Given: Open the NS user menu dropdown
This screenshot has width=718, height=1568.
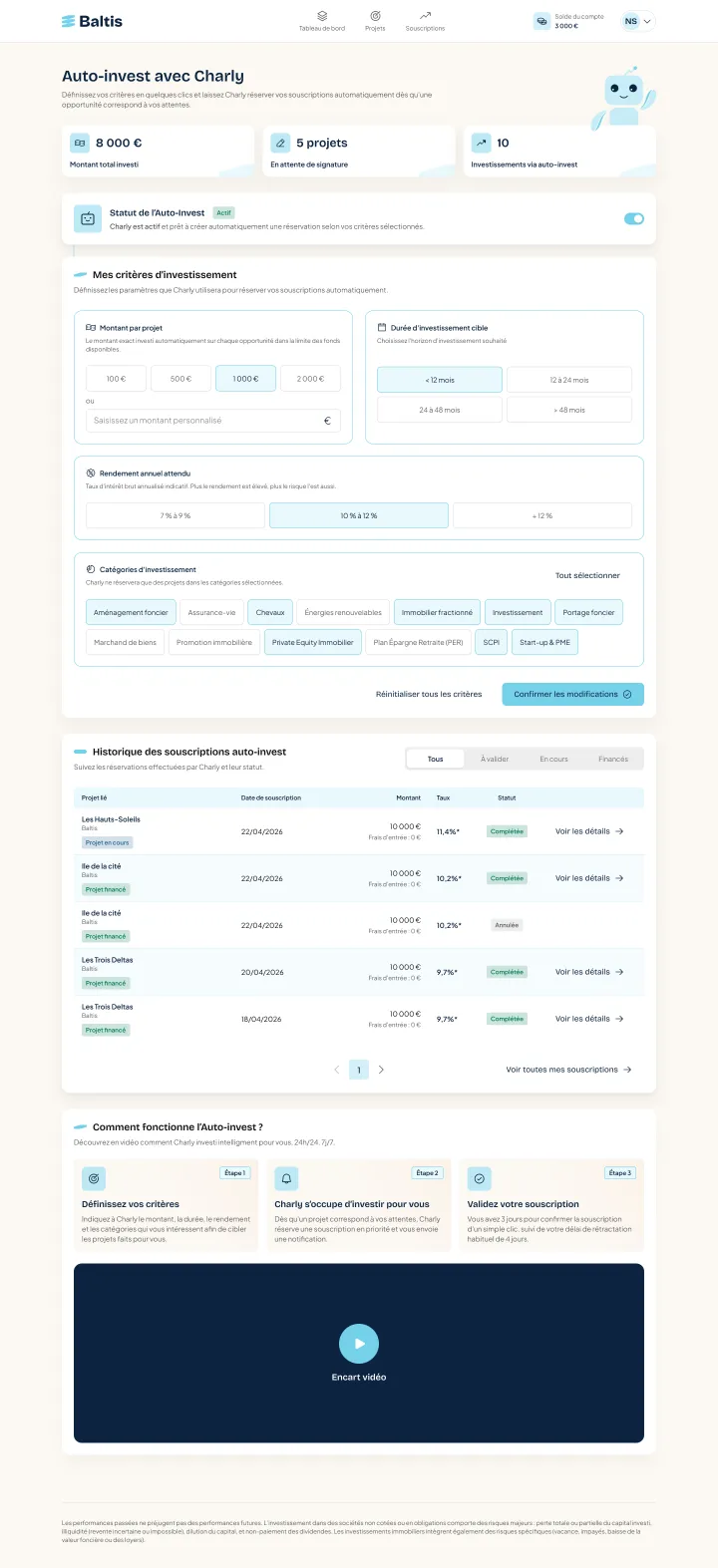Looking at the screenshot, I should pos(638,21).
